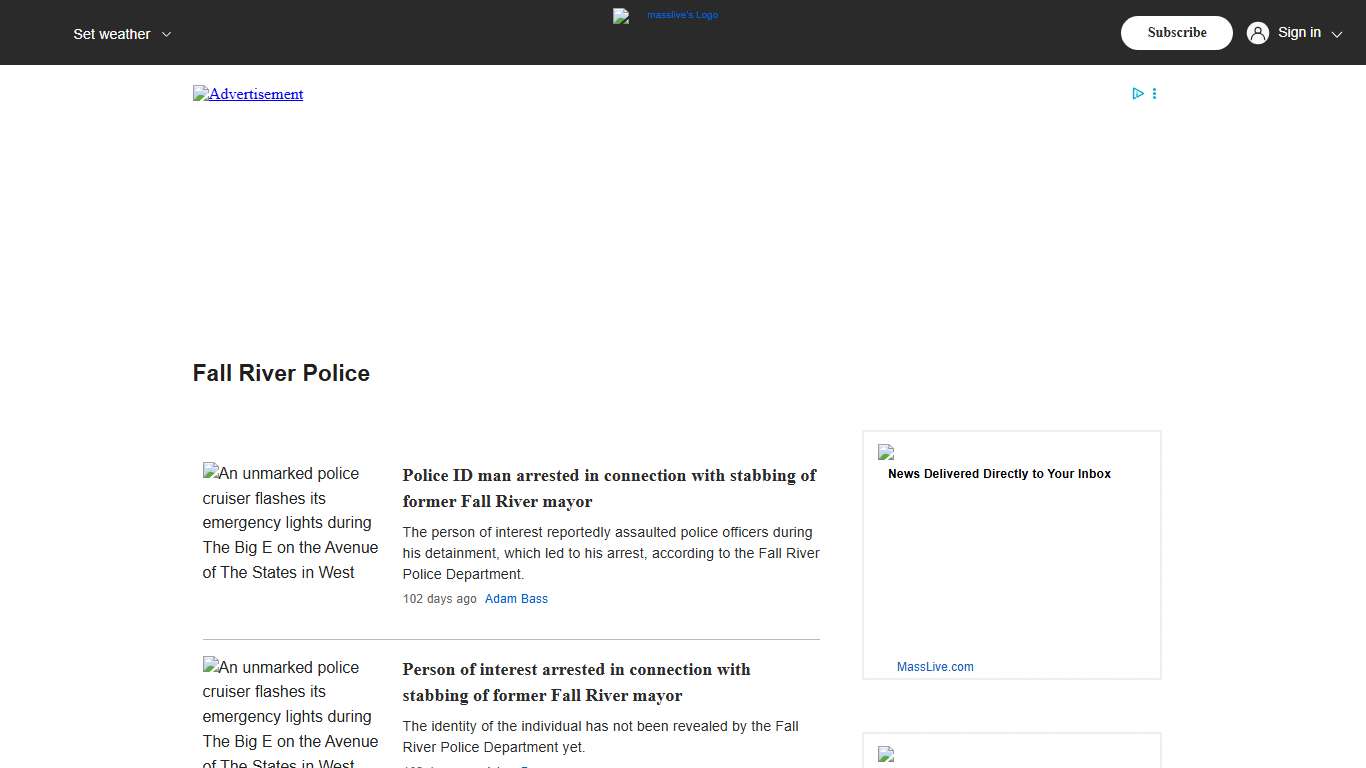Click the Sign in menu item
The width and height of the screenshot is (1366, 768).
pyautogui.click(x=1299, y=32)
